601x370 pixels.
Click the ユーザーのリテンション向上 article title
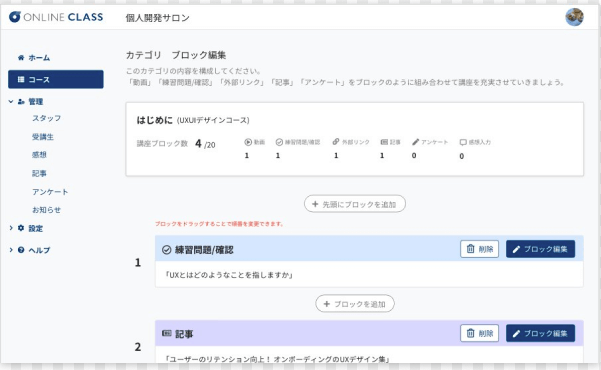[278, 359]
